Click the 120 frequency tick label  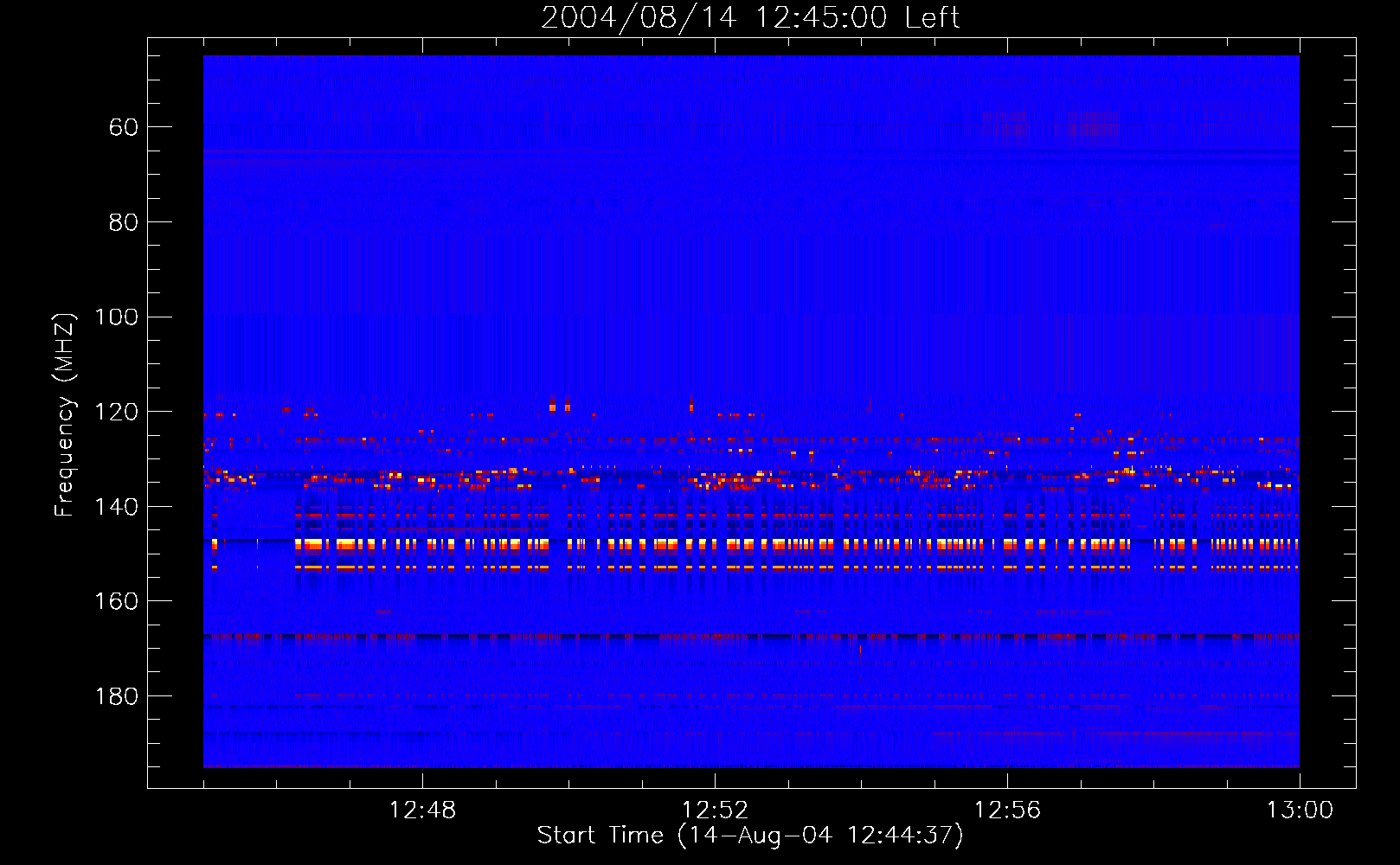[116, 412]
